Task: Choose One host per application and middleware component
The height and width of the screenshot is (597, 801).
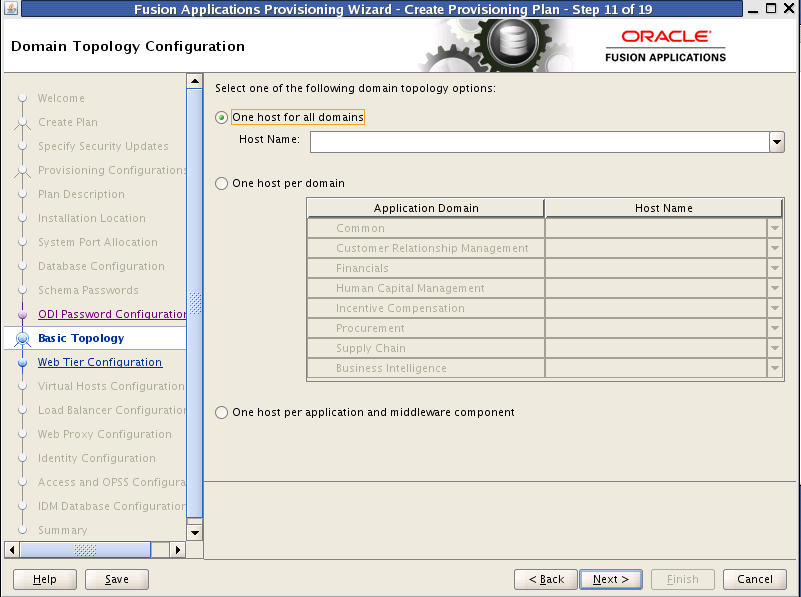Action: pyautogui.click(x=221, y=413)
